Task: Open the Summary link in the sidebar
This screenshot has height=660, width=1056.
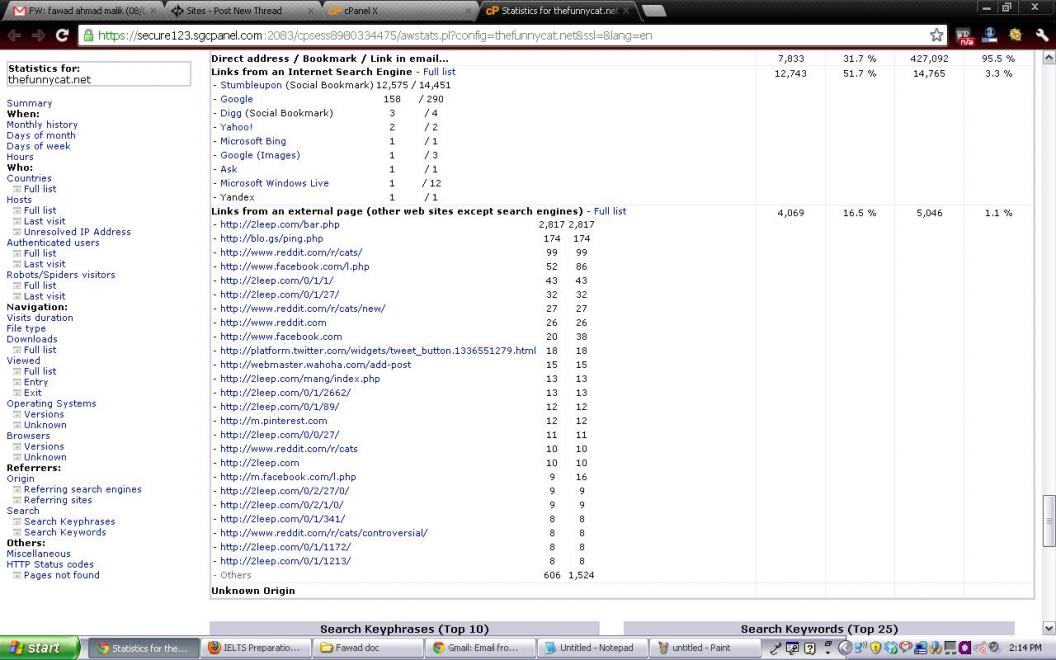Action: pyautogui.click(x=29, y=103)
